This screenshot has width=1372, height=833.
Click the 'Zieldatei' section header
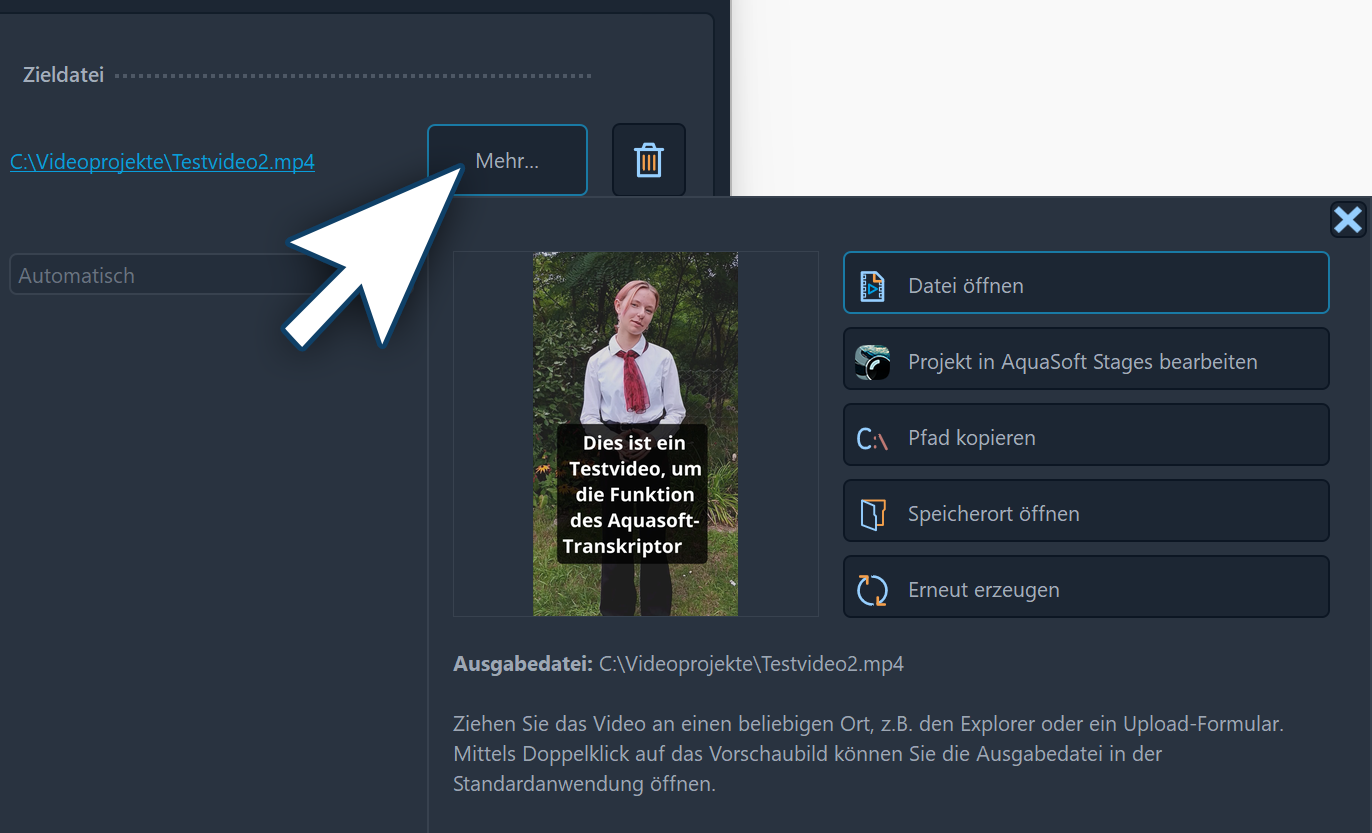[62, 74]
